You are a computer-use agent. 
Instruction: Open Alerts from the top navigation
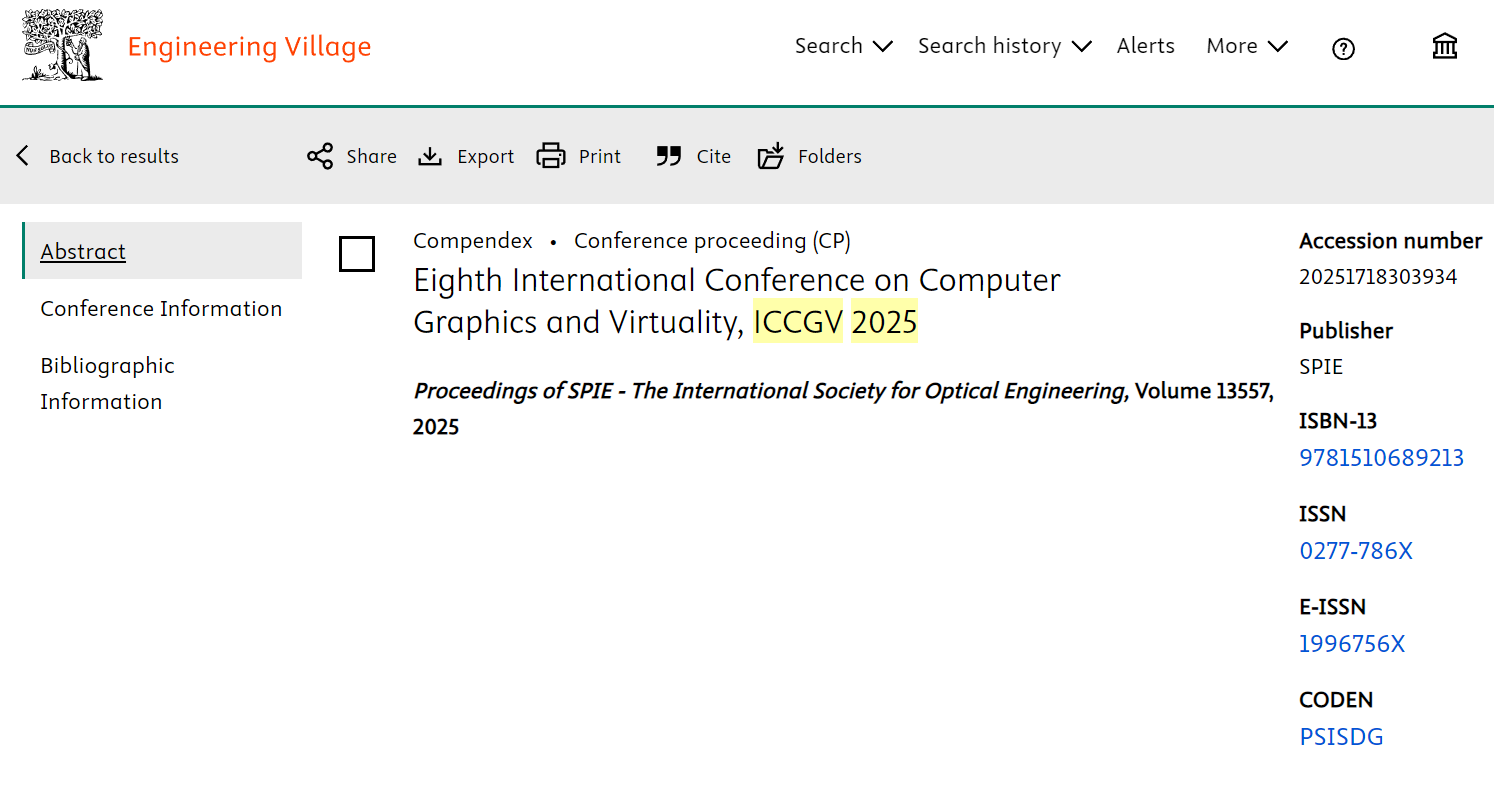pos(1145,46)
